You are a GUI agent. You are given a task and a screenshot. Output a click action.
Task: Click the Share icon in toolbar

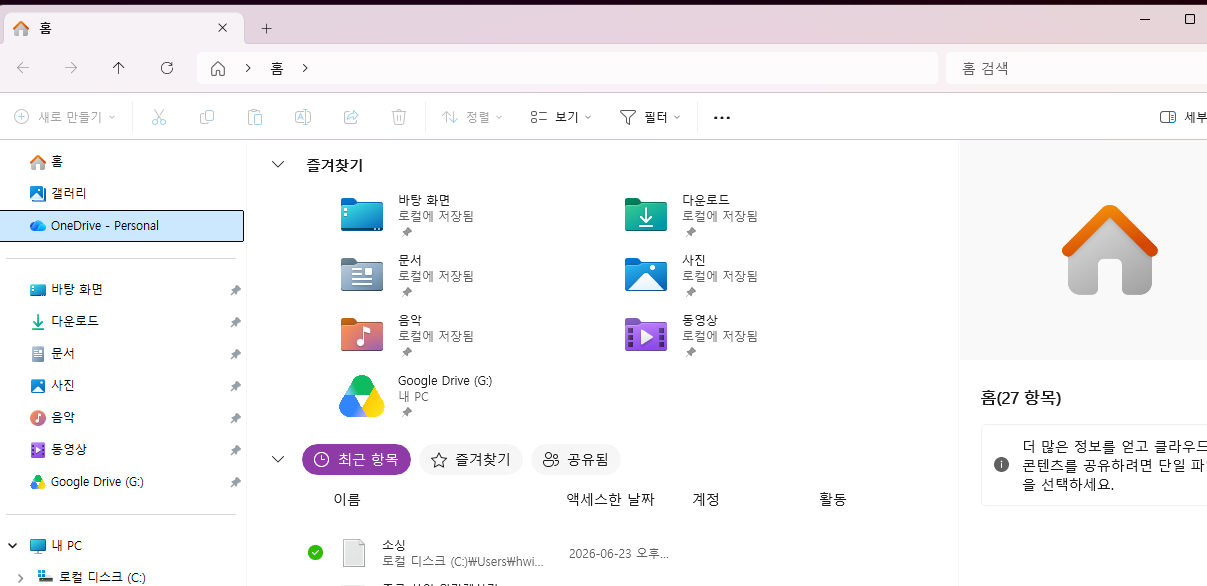[x=351, y=117]
